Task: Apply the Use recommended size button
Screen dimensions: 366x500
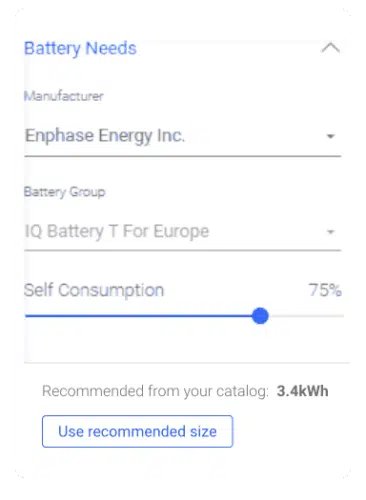Action: point(137,431)
